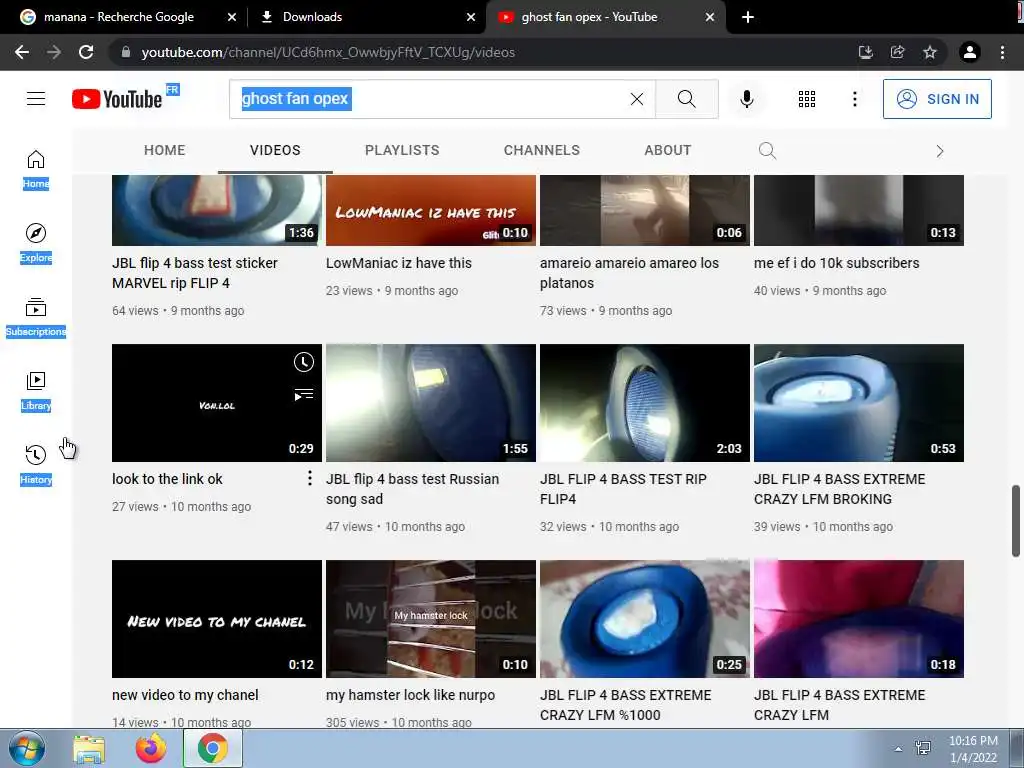
Task: Open 'JBL FLIP 4 BASS TEST RIP FLIP4' title
Action: (623, 489)
